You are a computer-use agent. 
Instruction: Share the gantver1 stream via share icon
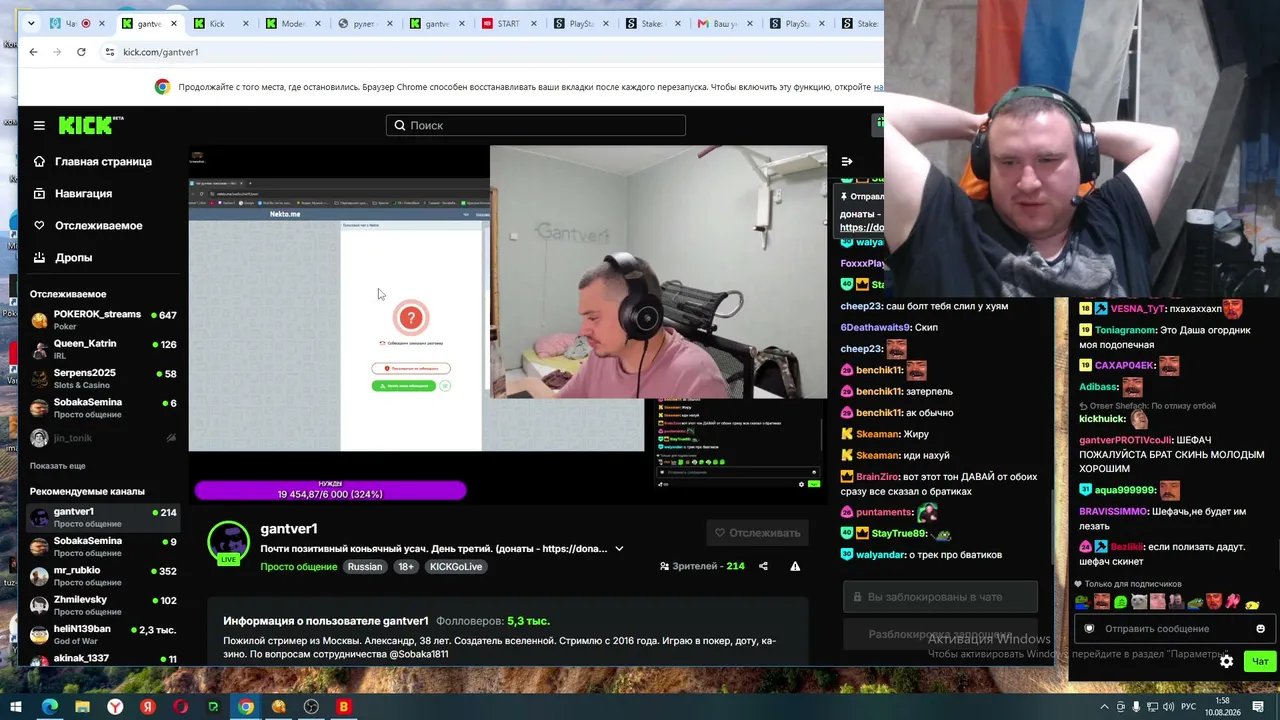[x=763, y=566]
